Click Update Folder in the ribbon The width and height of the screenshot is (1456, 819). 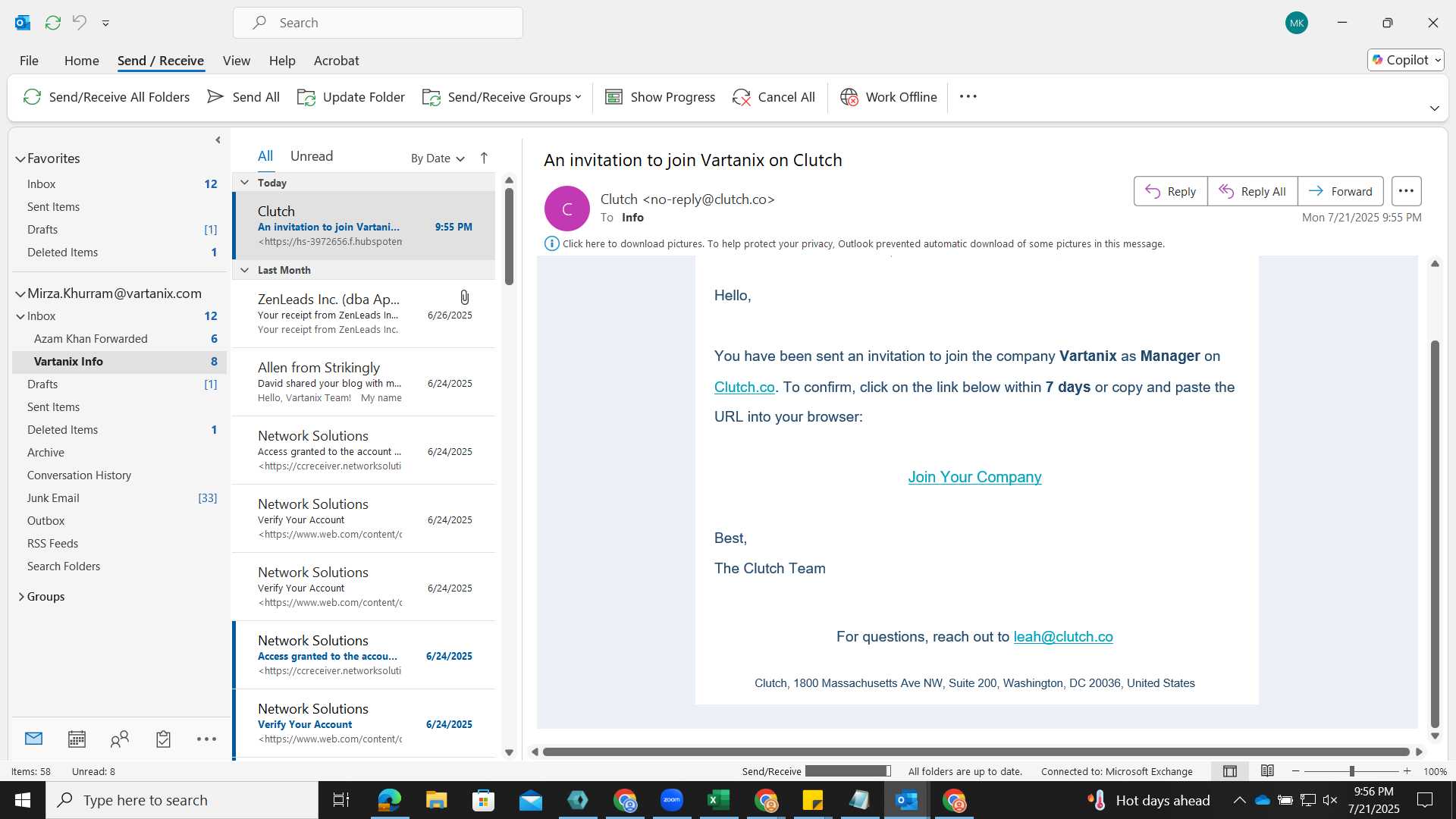click(x=351, y=96)
